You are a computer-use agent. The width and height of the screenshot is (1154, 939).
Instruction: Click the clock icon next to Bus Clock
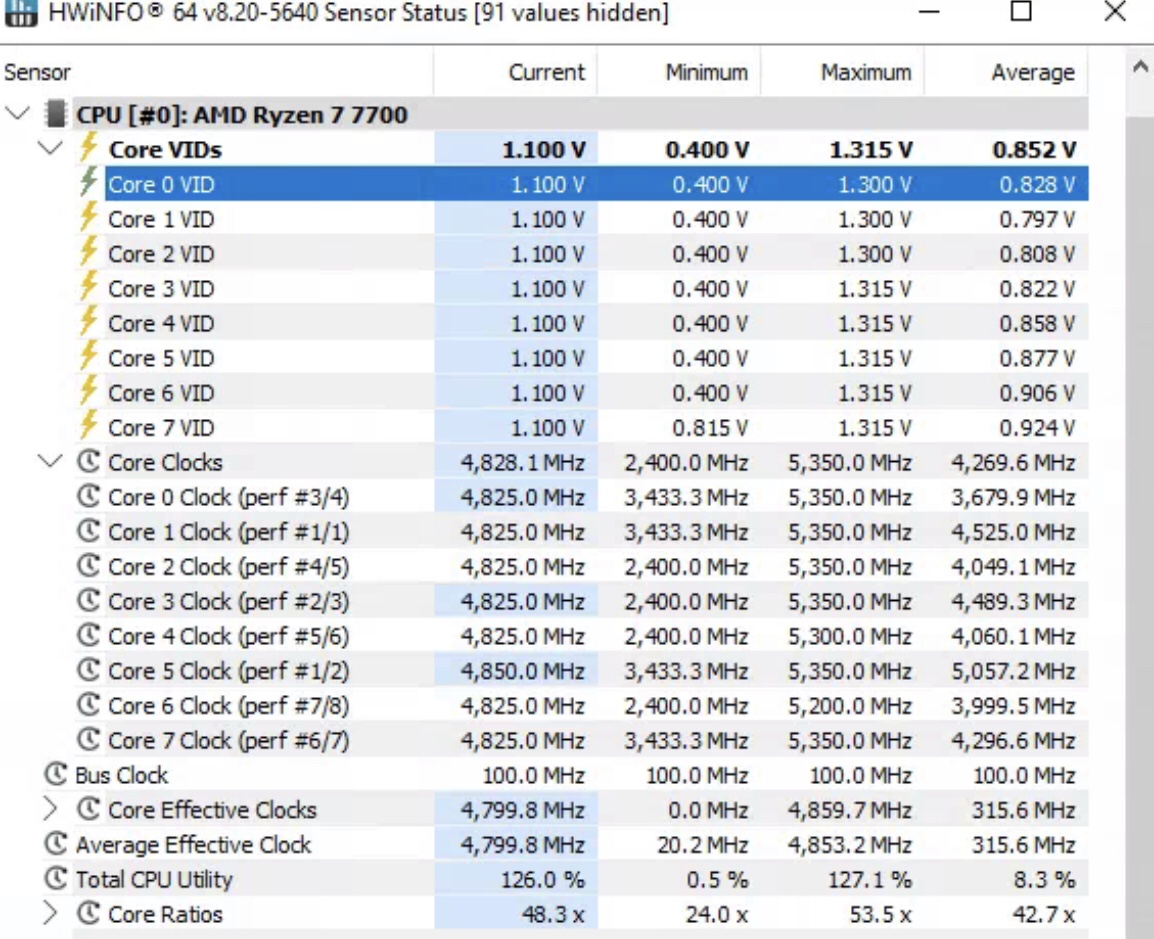56,774
